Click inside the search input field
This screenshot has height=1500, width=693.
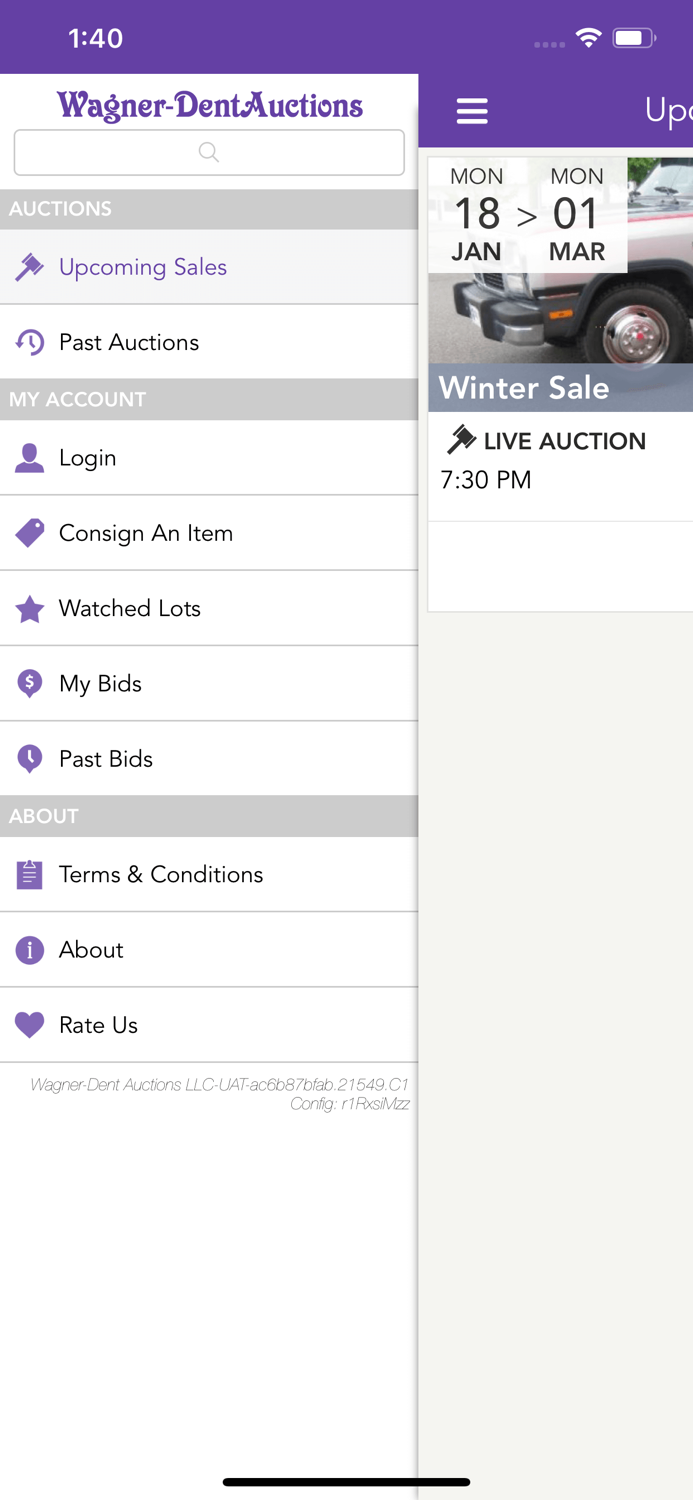point(209,152)
